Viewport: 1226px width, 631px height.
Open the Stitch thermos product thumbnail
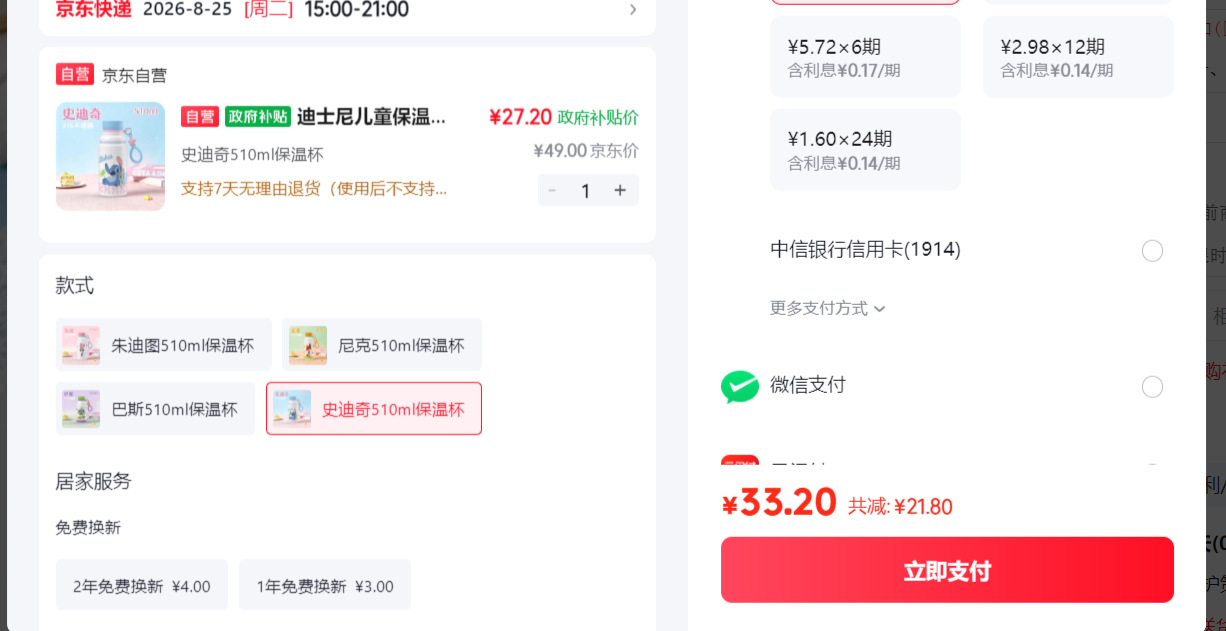point(110,156)
